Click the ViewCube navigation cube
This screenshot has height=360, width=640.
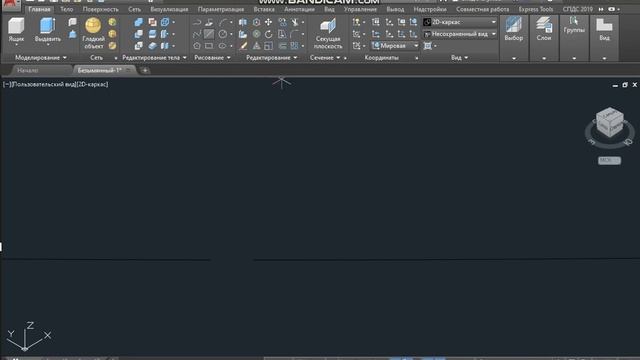pos(610,122)
